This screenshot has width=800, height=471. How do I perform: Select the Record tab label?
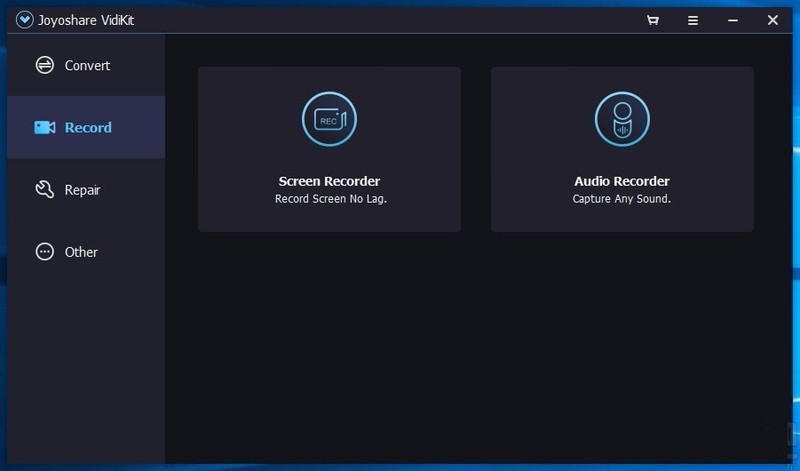[x=88, y=128]
